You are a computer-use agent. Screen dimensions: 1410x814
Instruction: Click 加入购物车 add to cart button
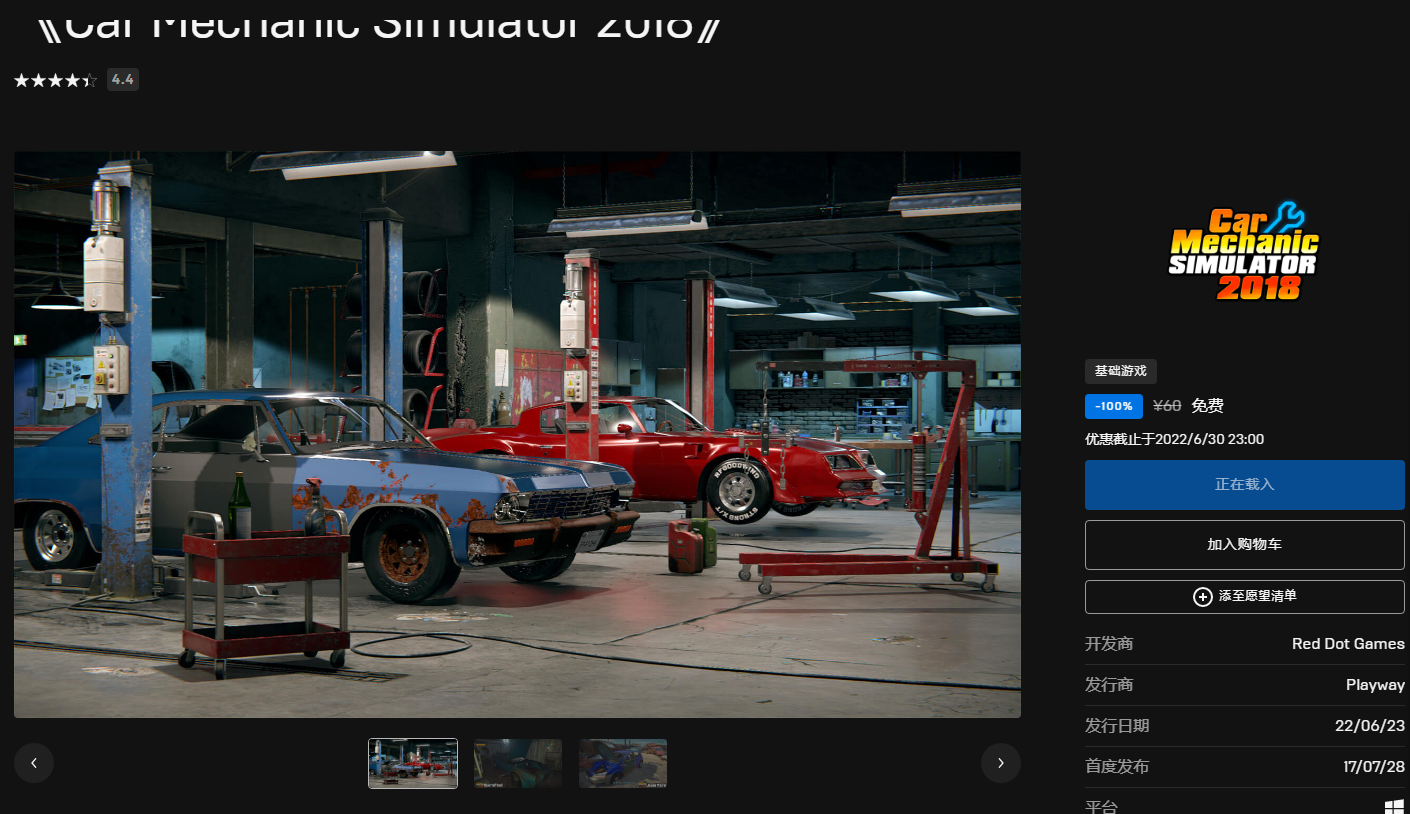tap(1245, 545)
